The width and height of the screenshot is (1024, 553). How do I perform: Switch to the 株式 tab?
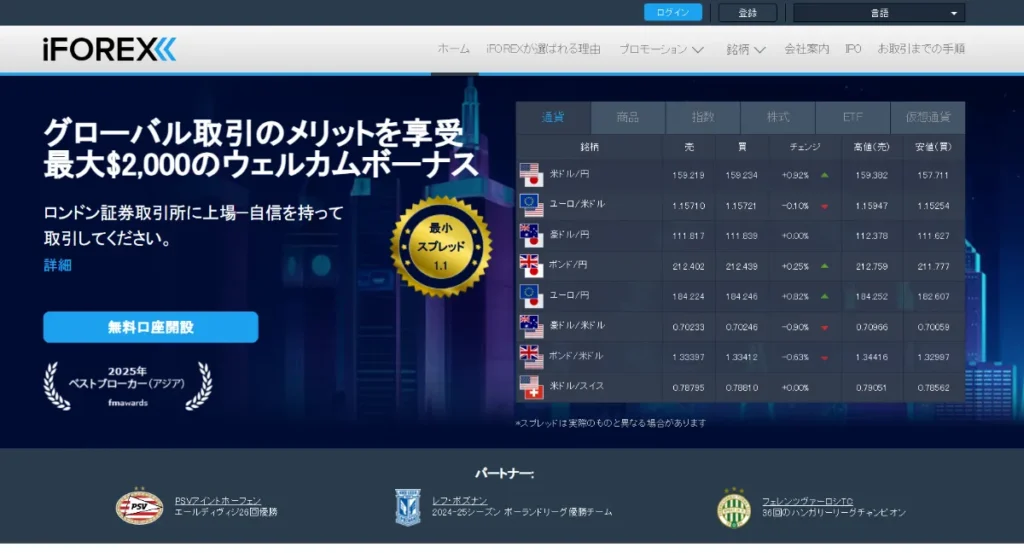778,118
